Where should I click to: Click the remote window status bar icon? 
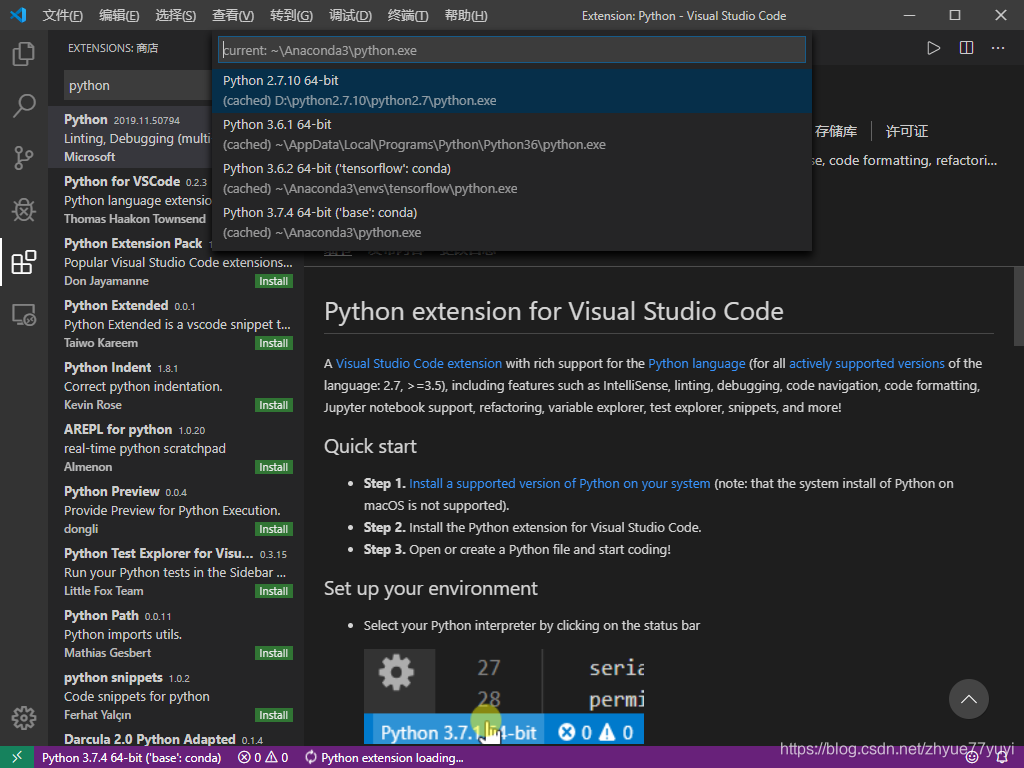coord(16,757)
